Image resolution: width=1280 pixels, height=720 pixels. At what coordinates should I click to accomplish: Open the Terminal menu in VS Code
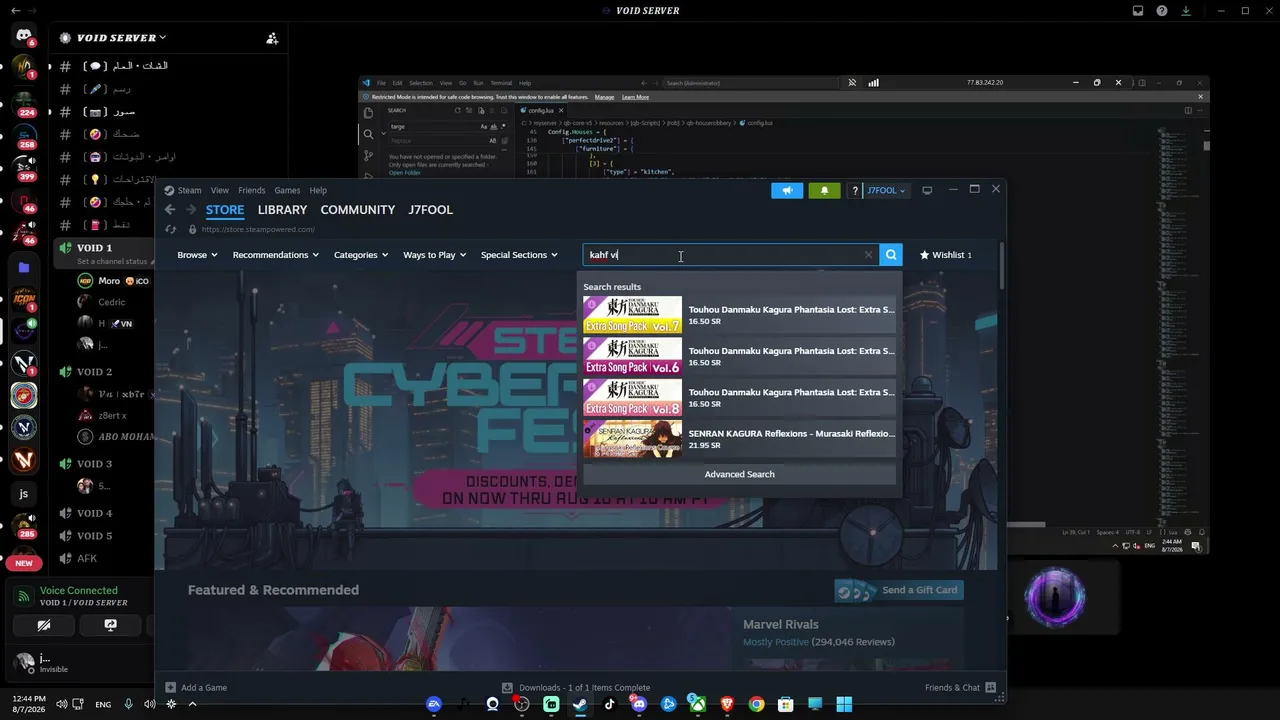tap(501, 83)
